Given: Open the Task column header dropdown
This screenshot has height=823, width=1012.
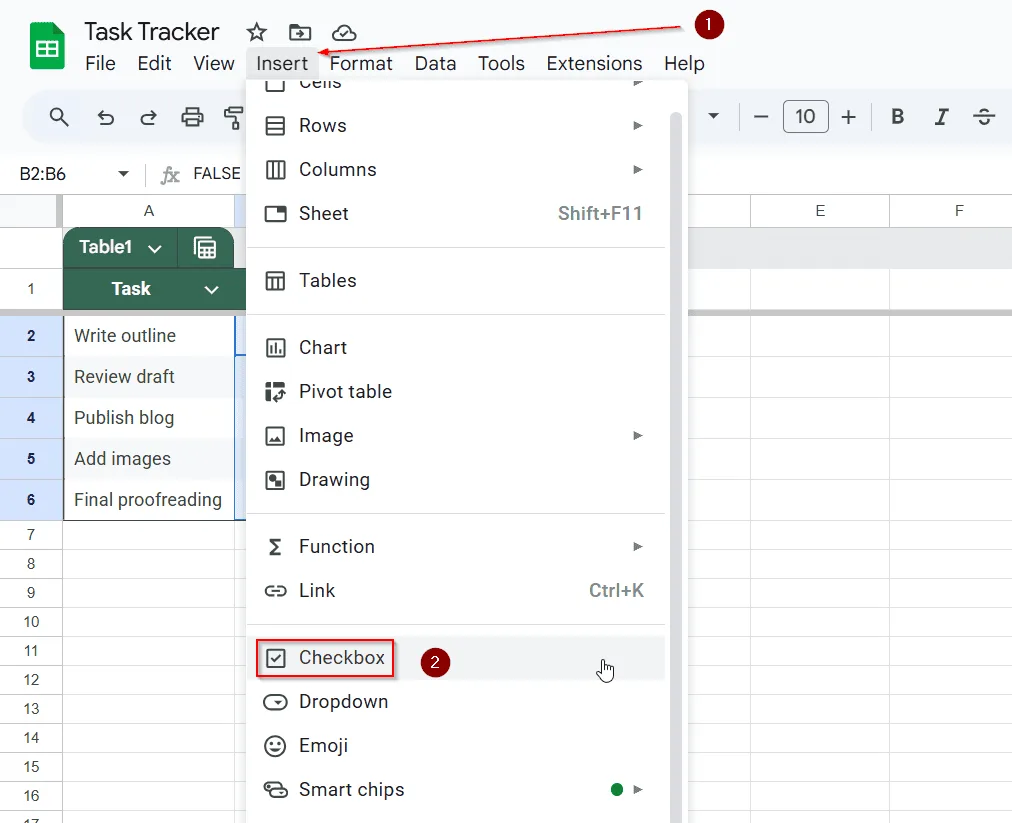Looking at the screenshot, I should tap(212, 290).
